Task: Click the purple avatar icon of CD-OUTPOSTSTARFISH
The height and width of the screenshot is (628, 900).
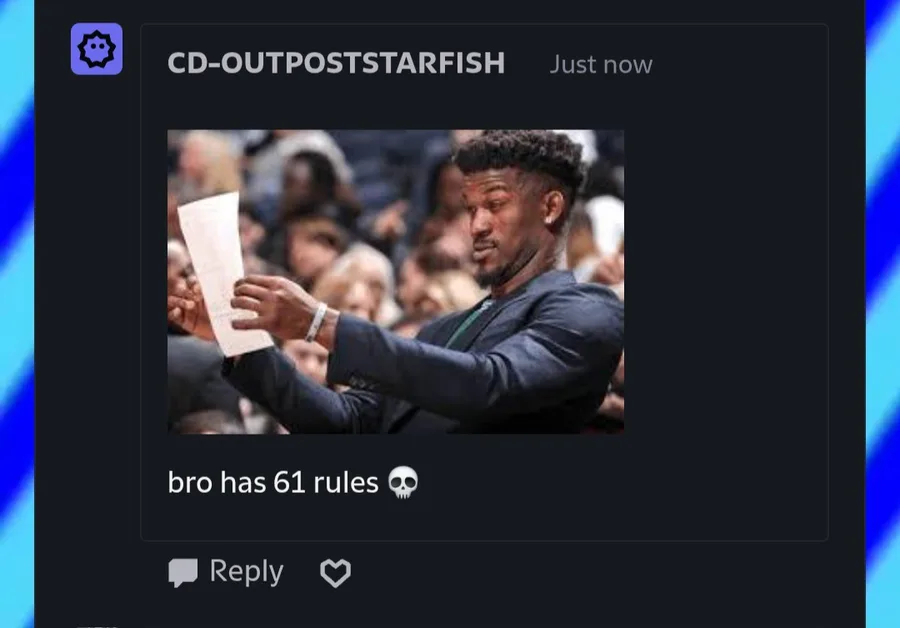Action: pyautogui.click(x=96, y=49)
